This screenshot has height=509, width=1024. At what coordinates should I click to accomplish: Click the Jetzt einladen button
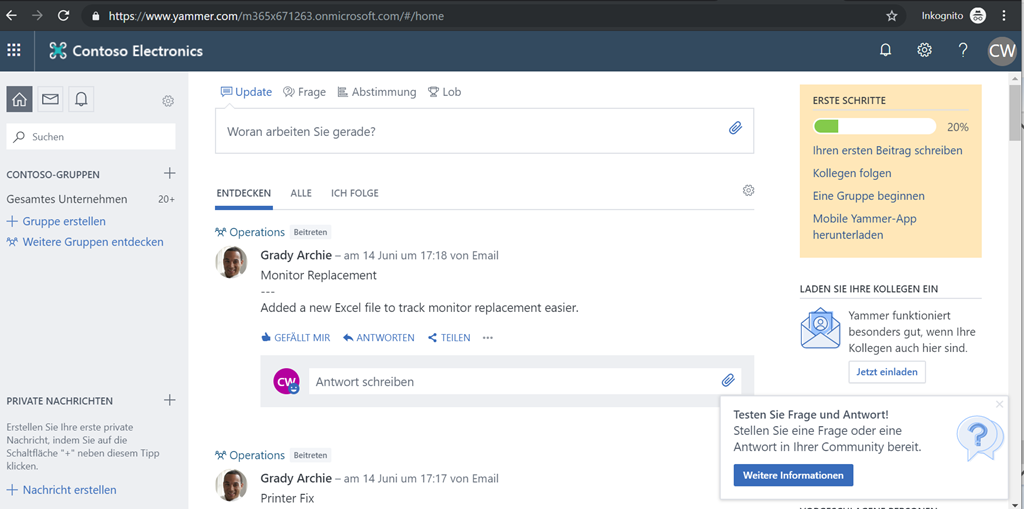[x=887, y=372]
